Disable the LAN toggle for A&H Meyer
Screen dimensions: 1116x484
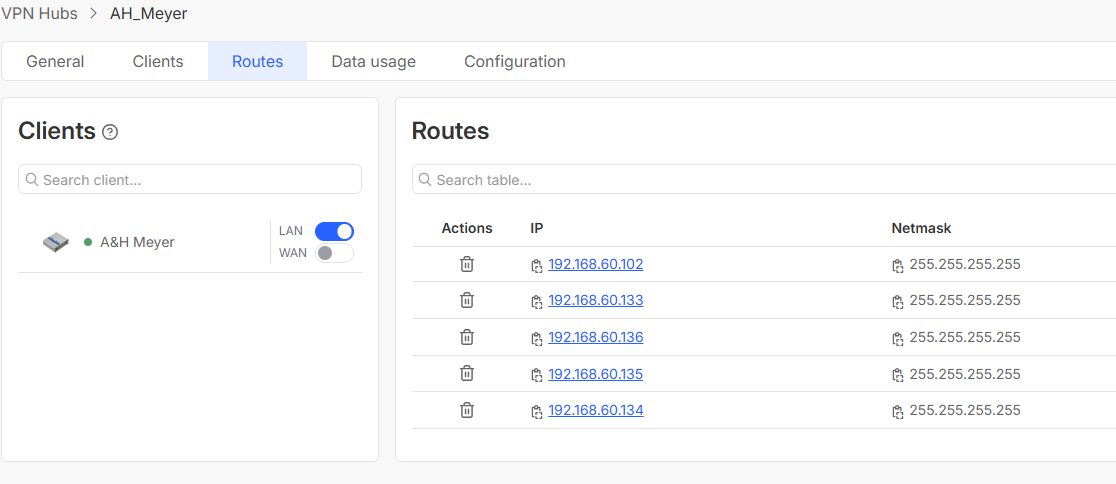(x=334, y=231)
